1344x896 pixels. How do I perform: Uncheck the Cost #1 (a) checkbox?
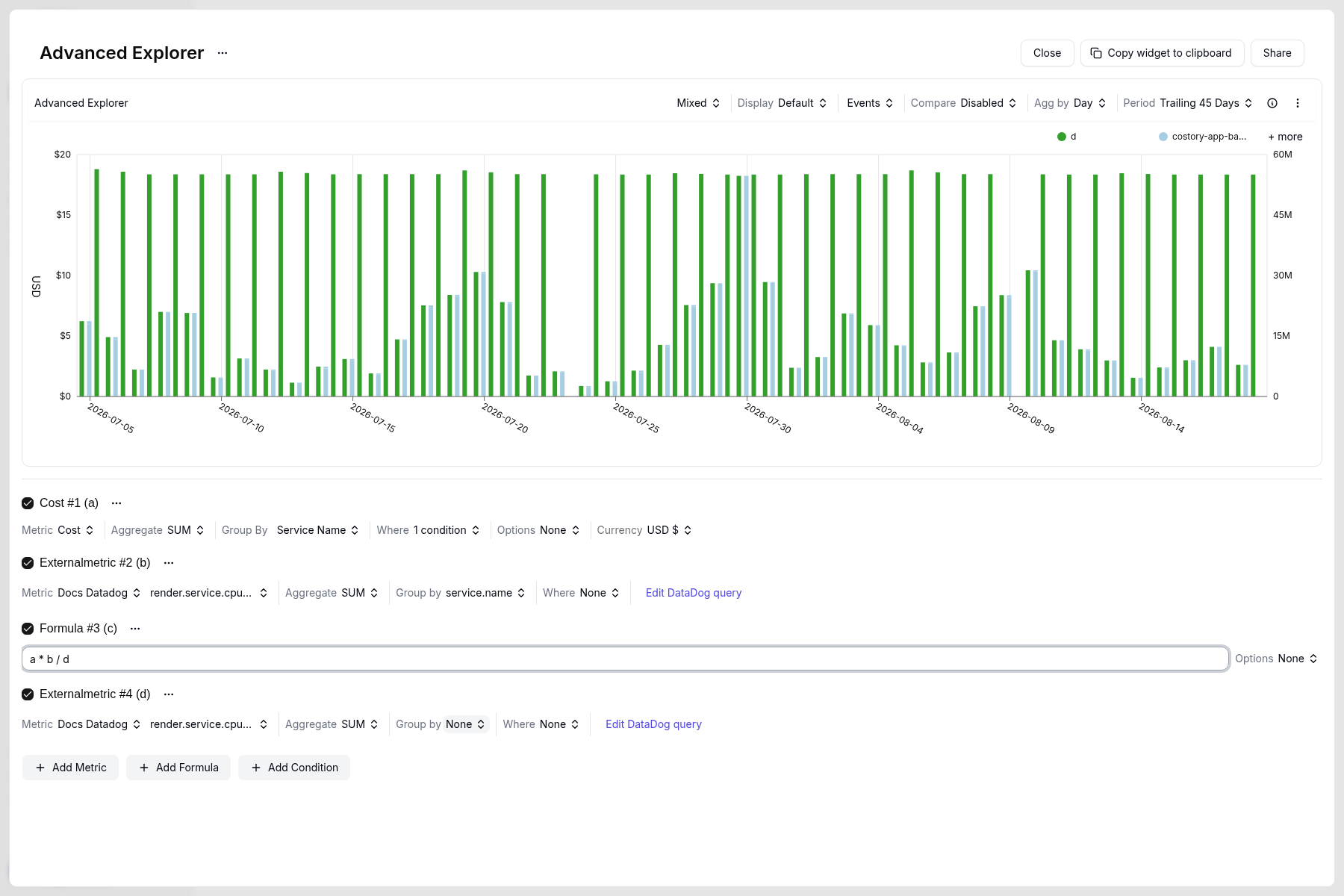(28, 503)
